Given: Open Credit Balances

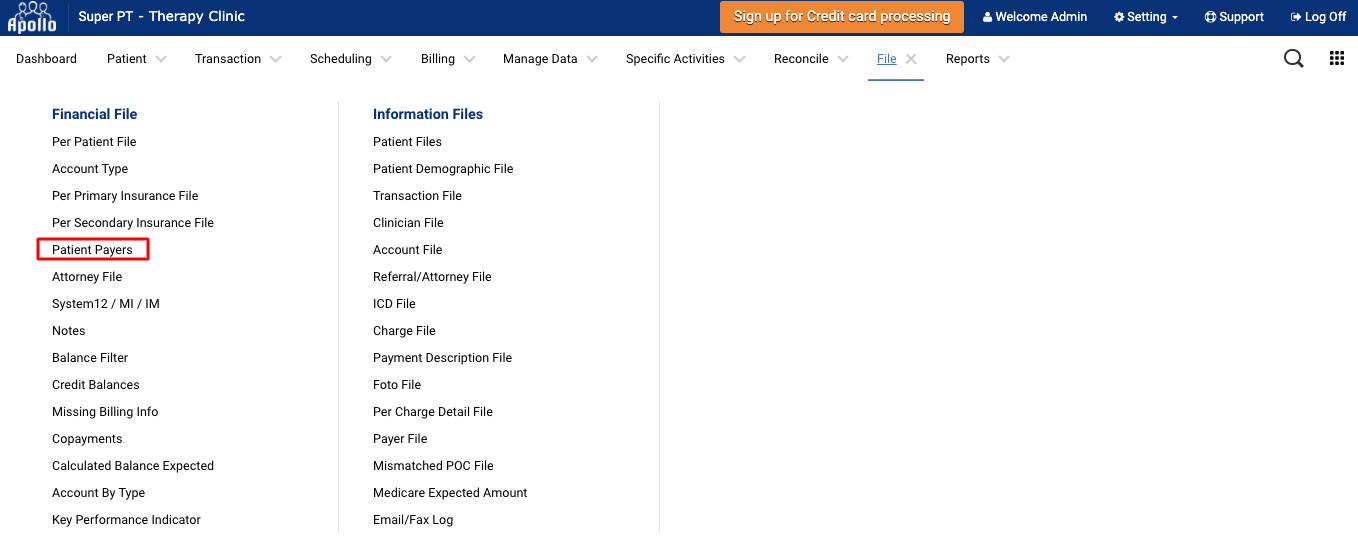Looking at the screenshot, I should click(x=96, y=385).
